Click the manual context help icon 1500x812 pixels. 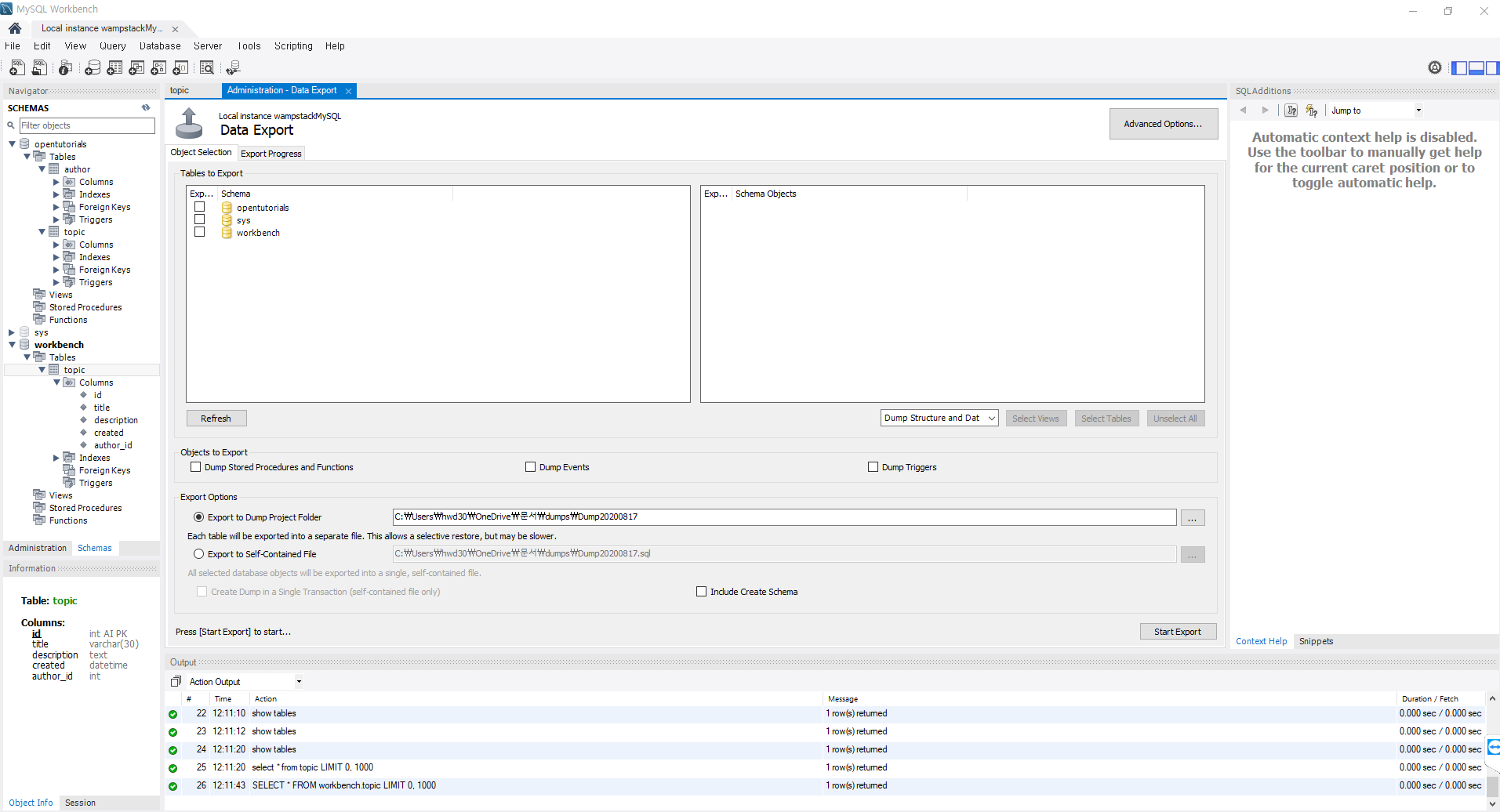click(x=1291, y=111)
